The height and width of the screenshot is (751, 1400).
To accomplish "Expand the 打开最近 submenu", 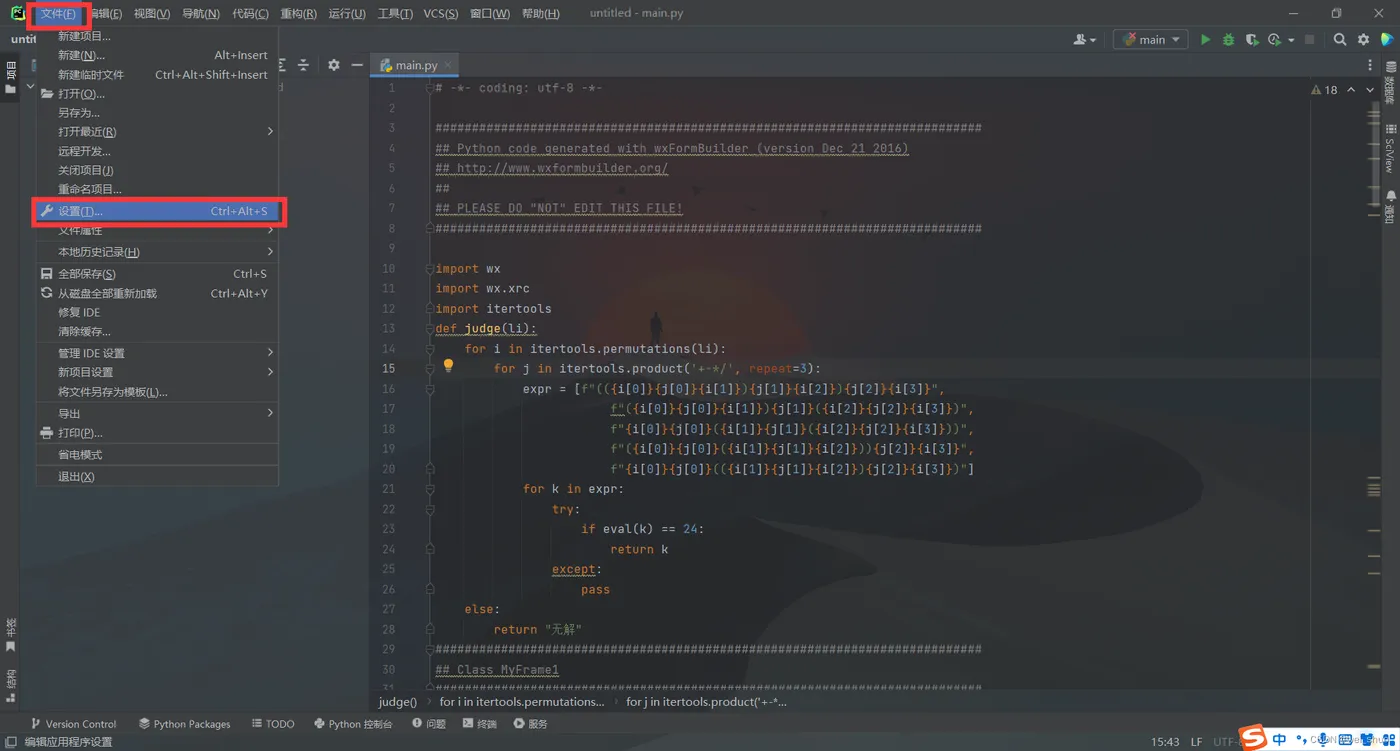I will pyautogui.click(x=157, y=132).
